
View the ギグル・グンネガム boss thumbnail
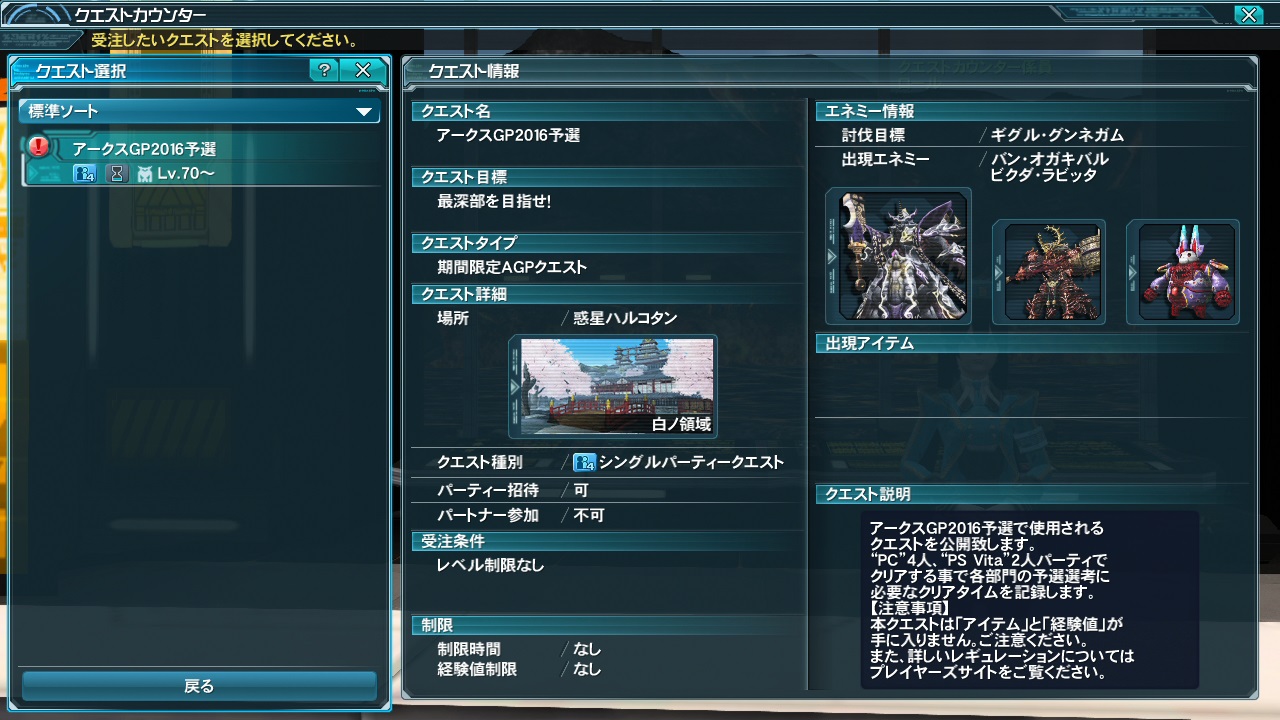[x=898, y=256]
